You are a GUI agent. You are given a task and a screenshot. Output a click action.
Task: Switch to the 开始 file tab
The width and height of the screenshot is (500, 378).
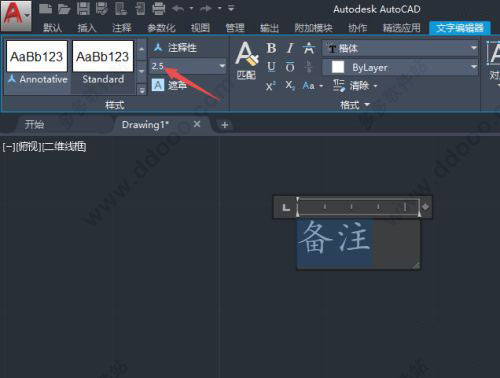(34, 125)
